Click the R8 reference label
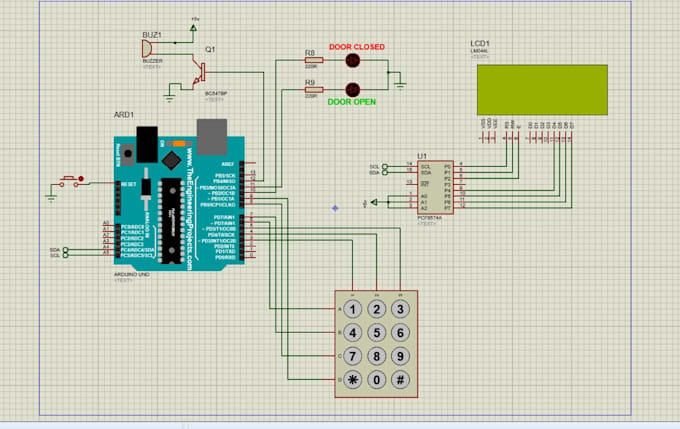This screenshot has height=429, width=680. click(x=310, y=53)
